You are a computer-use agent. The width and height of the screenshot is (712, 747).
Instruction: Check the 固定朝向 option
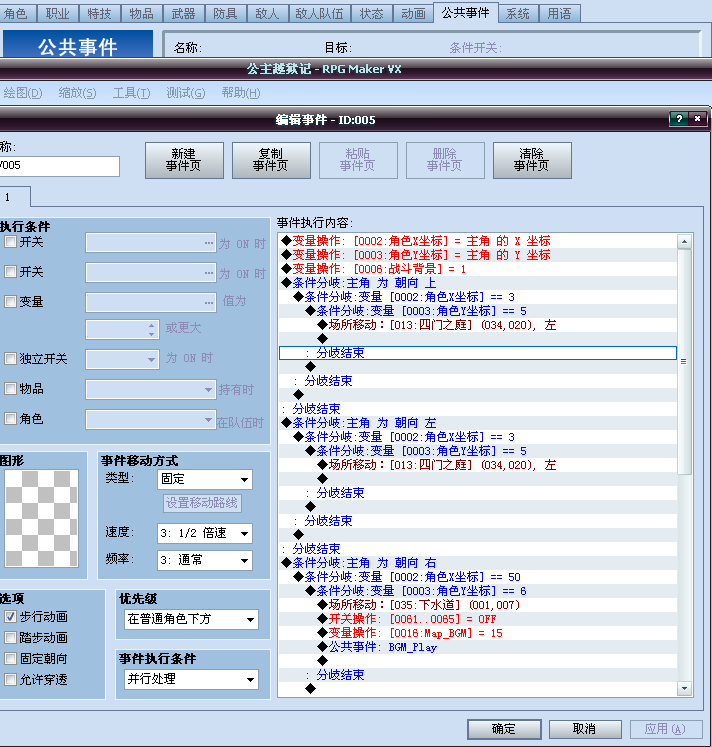(10, 658)
